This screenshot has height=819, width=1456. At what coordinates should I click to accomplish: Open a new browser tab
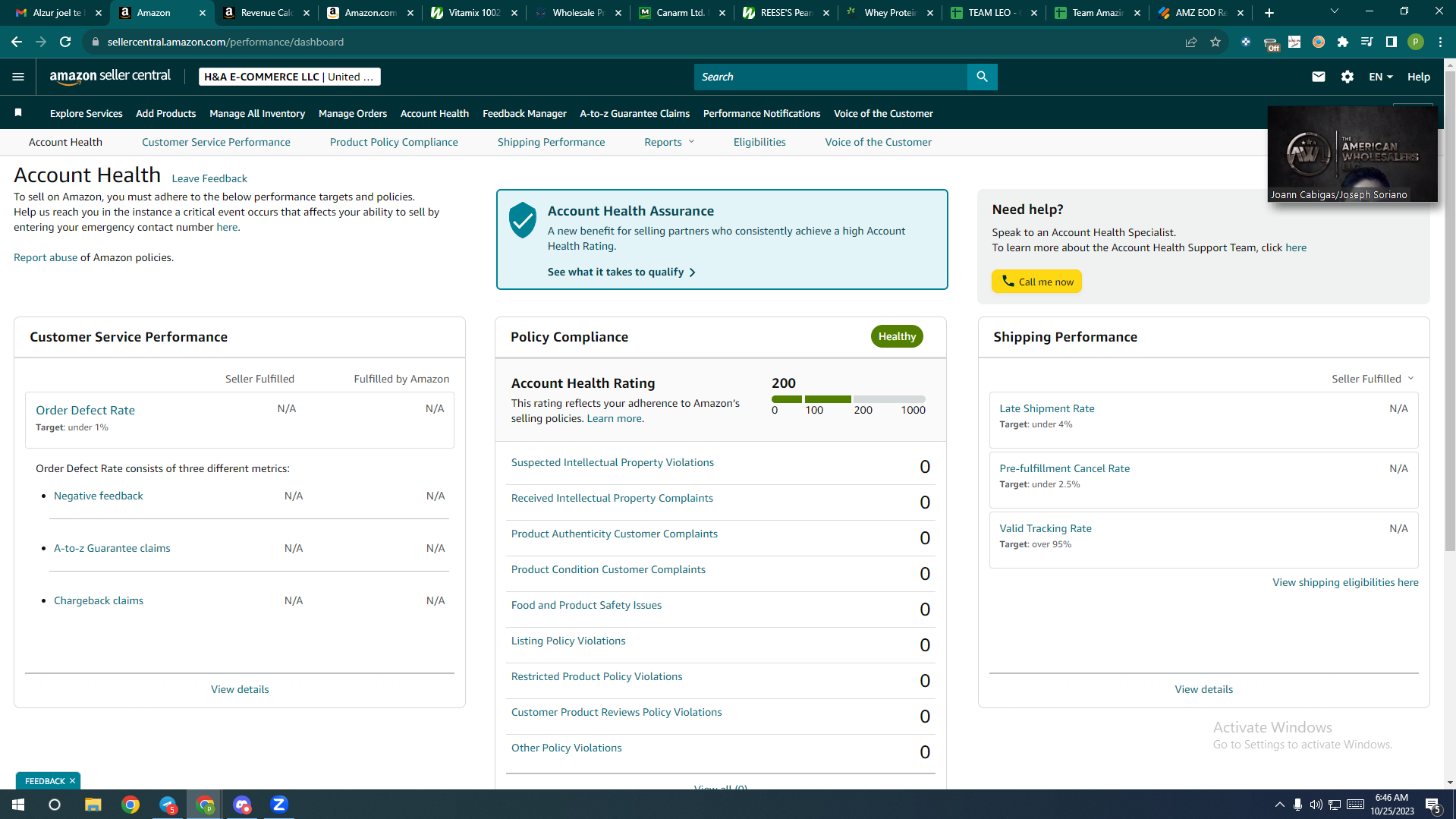1269,13
